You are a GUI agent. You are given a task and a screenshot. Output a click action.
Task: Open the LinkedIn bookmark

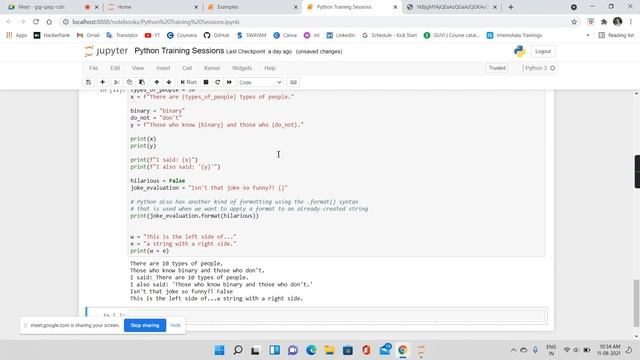tap(341, 36)
